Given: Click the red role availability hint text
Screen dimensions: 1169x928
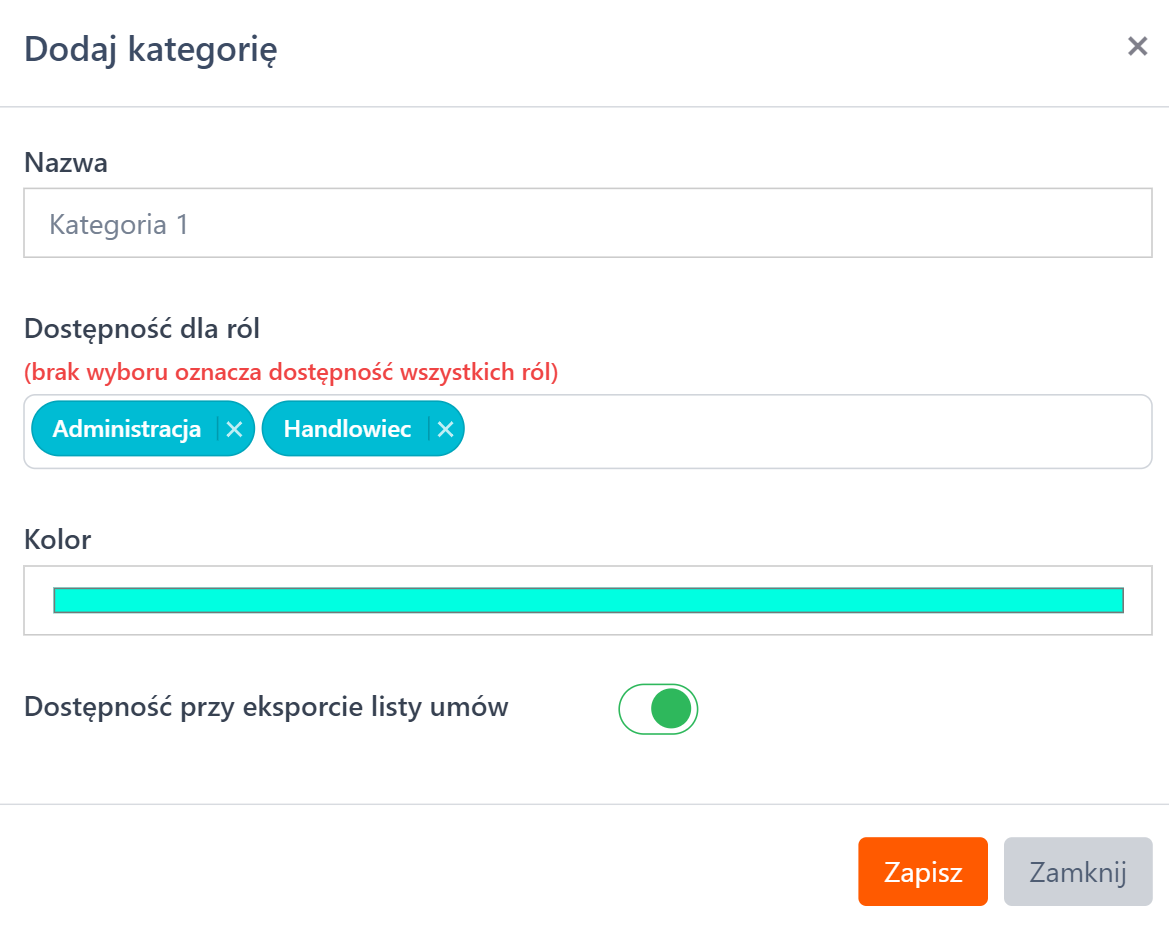Looking at the screenshot, I should point(291,373).
